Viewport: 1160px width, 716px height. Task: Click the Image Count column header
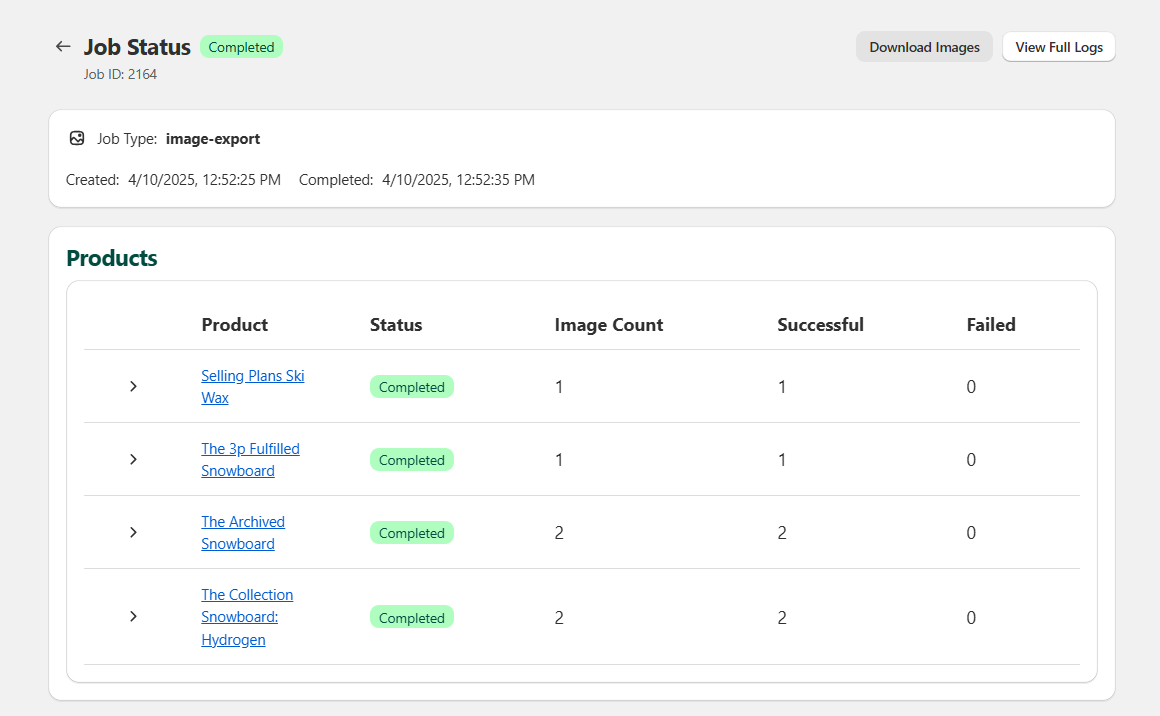pos(608,325)
